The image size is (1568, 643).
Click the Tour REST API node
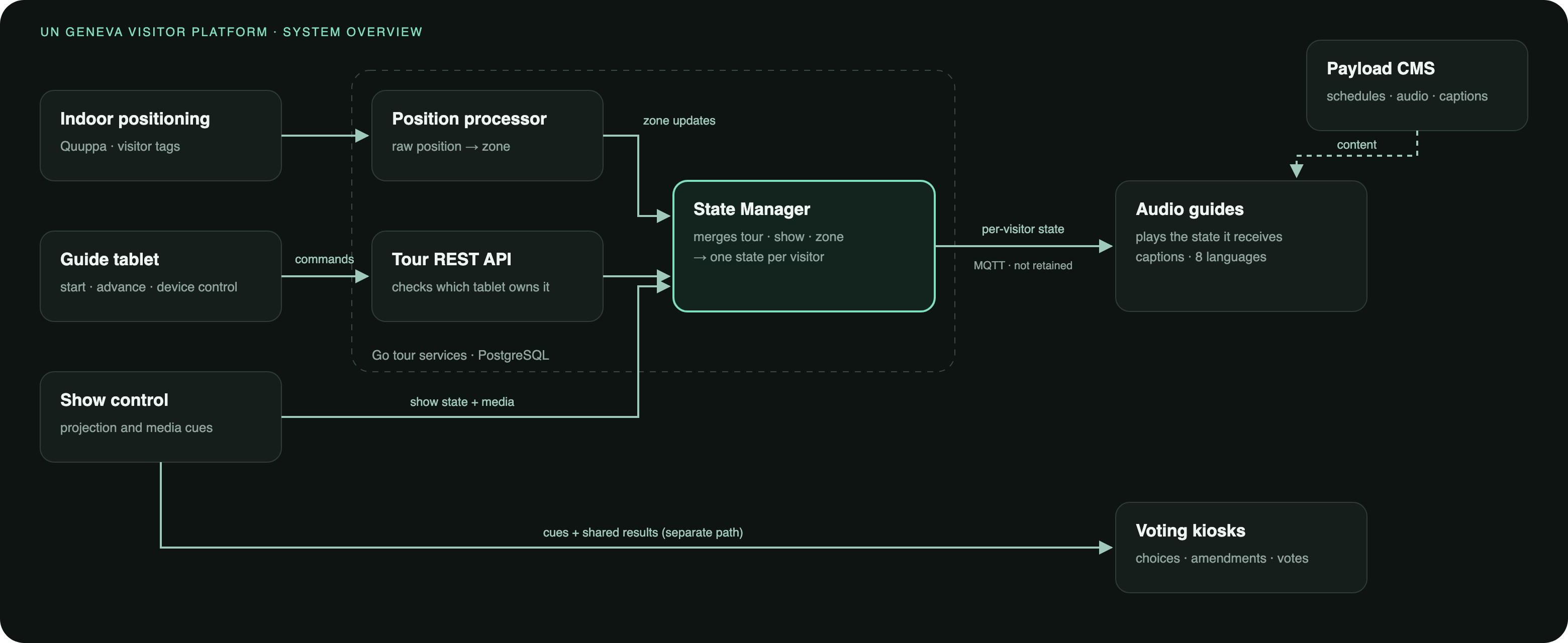(487, 276)
